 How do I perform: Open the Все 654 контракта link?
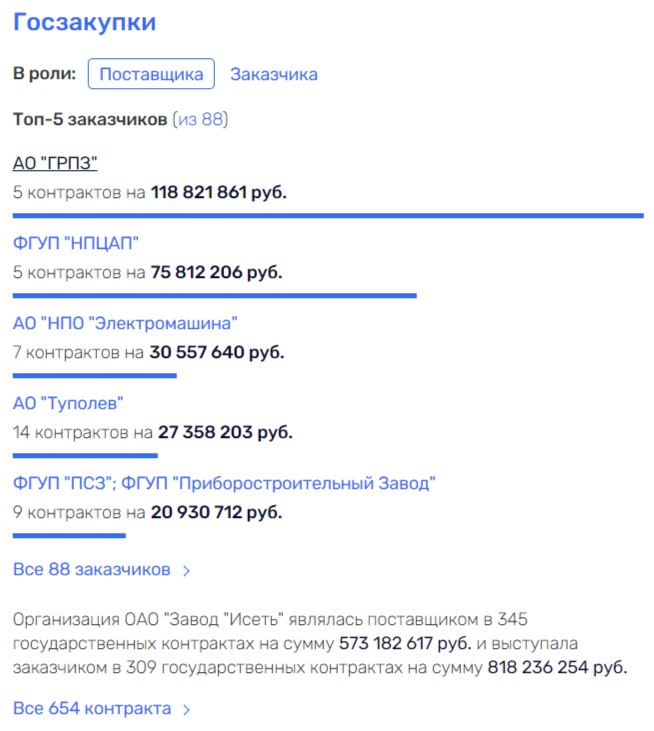point(92,709)
